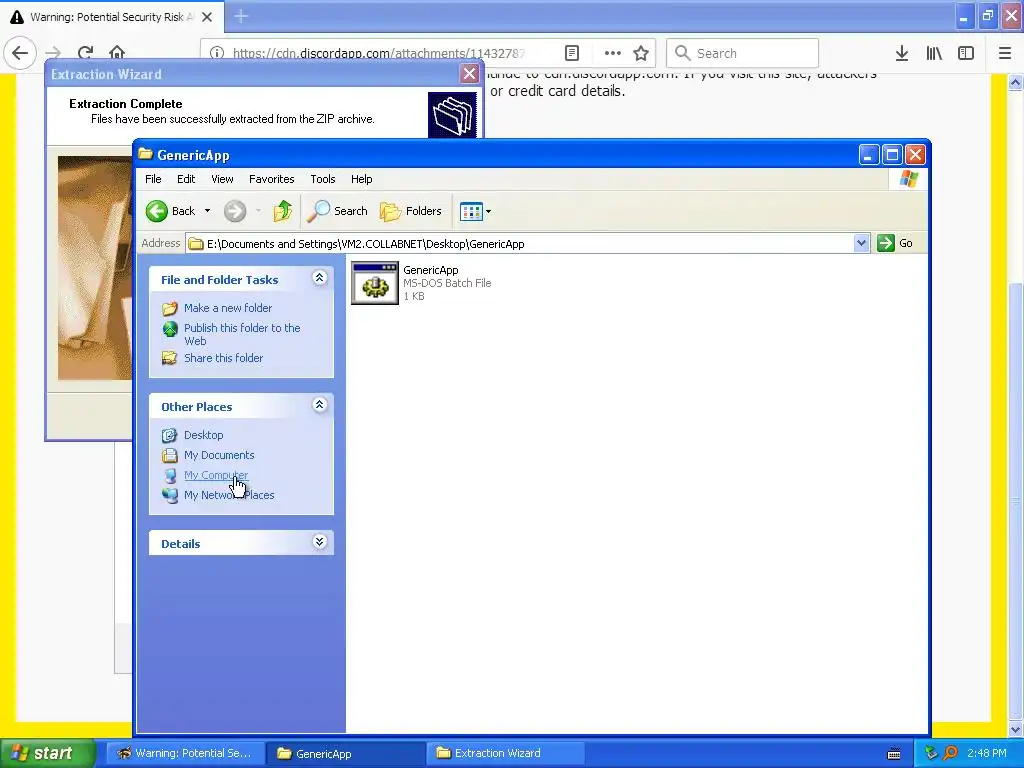
Task: Open My Computer from Other Places
Action: tap(216, 475)
